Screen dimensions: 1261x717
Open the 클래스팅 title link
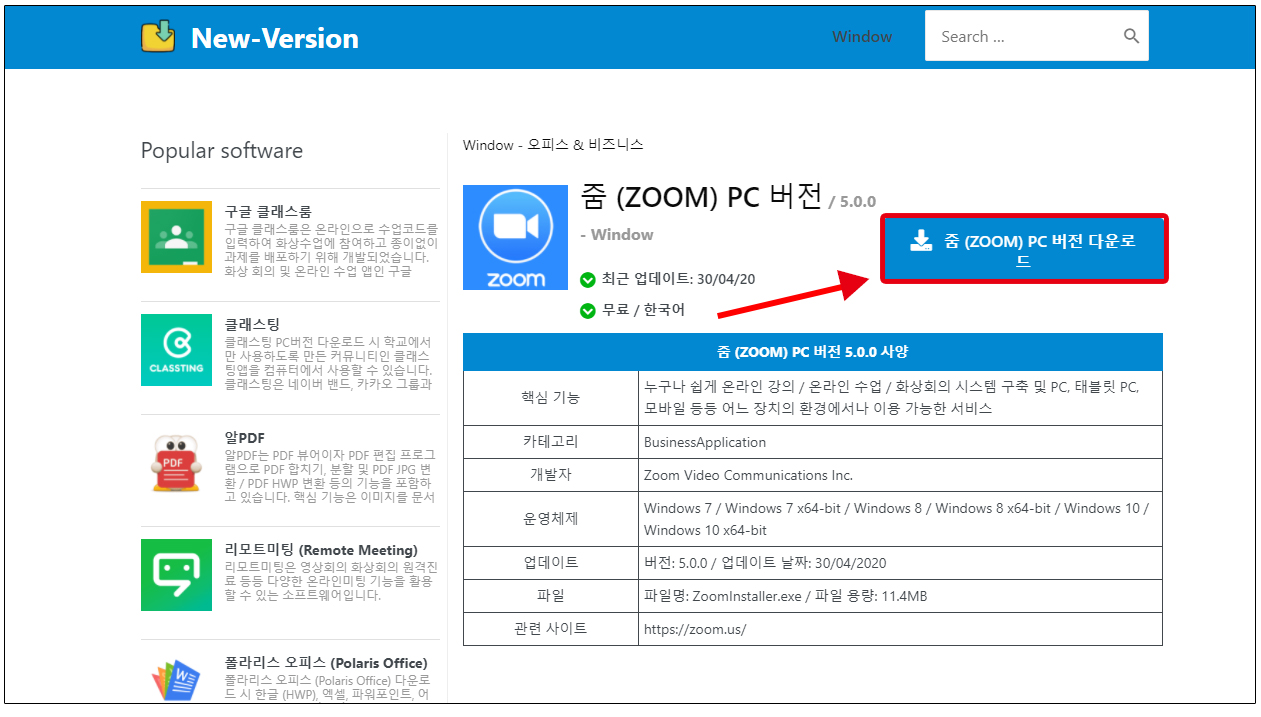252,324
